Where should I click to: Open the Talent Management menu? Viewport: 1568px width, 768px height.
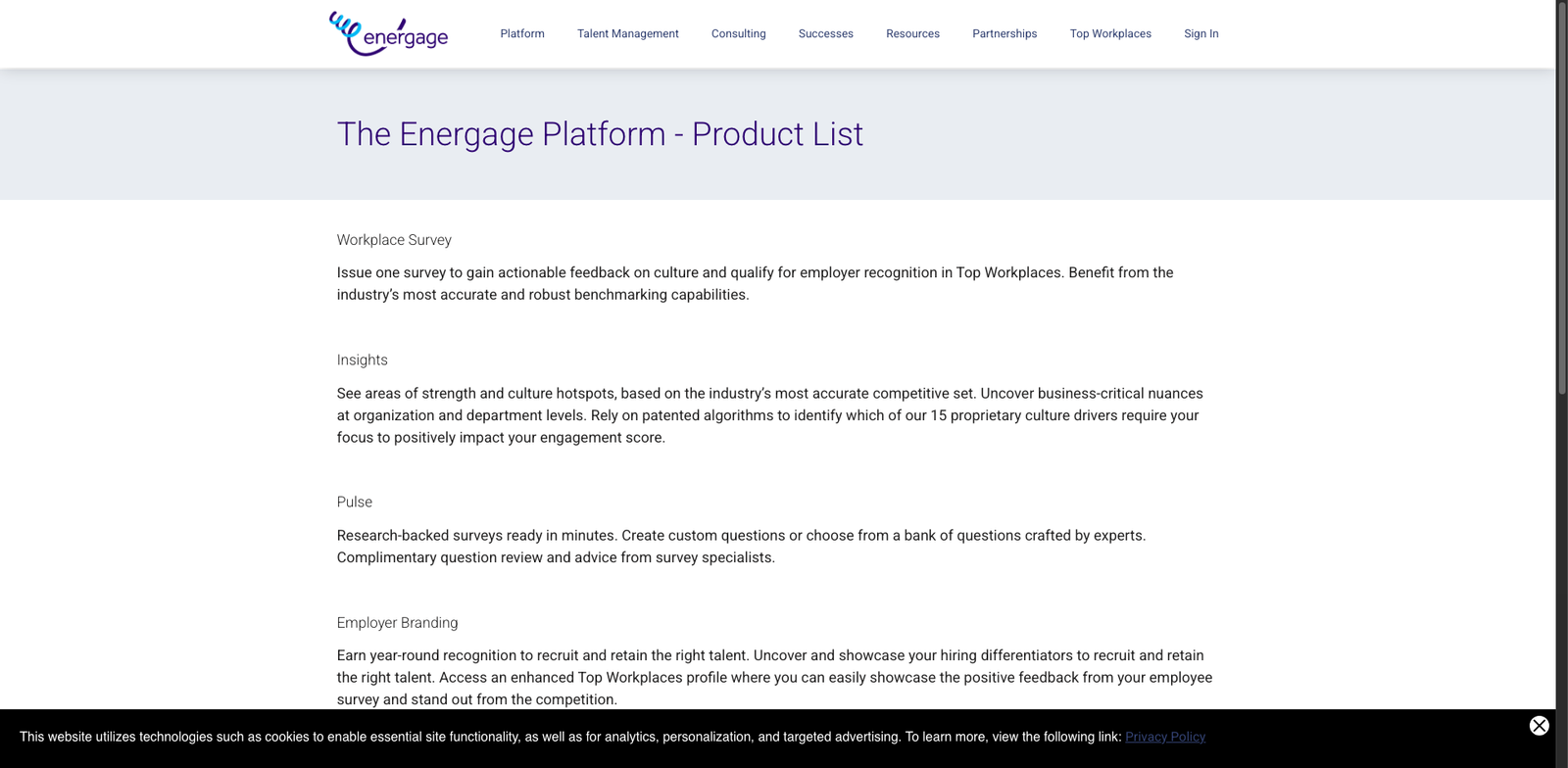(x=627, y=33)
